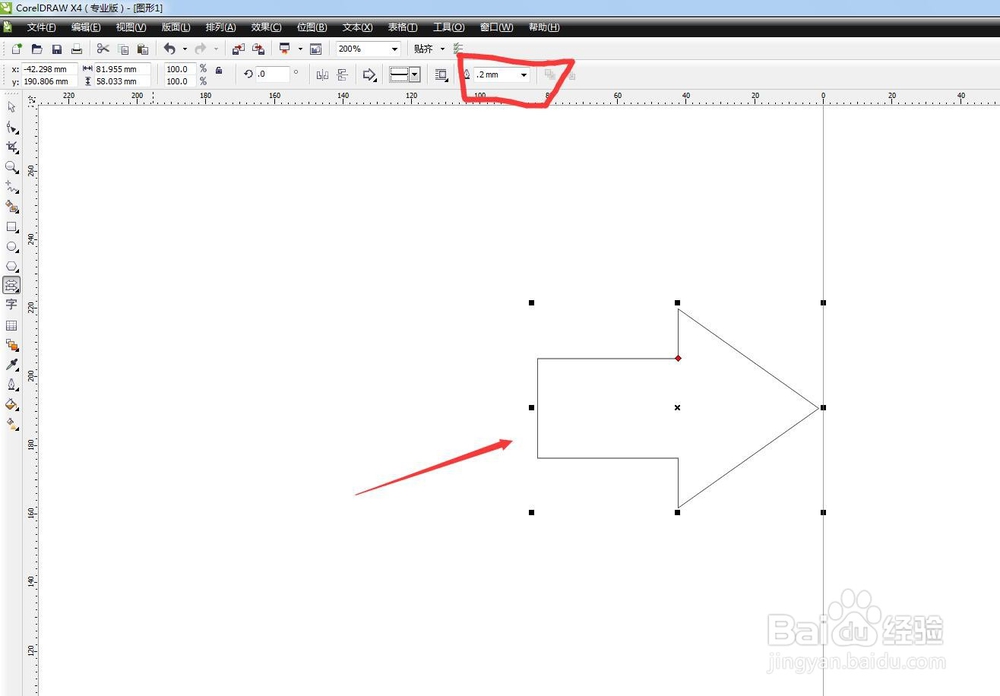Open the 编辑(E) menu
The image size is (1000, 696).
coord(86,27)
